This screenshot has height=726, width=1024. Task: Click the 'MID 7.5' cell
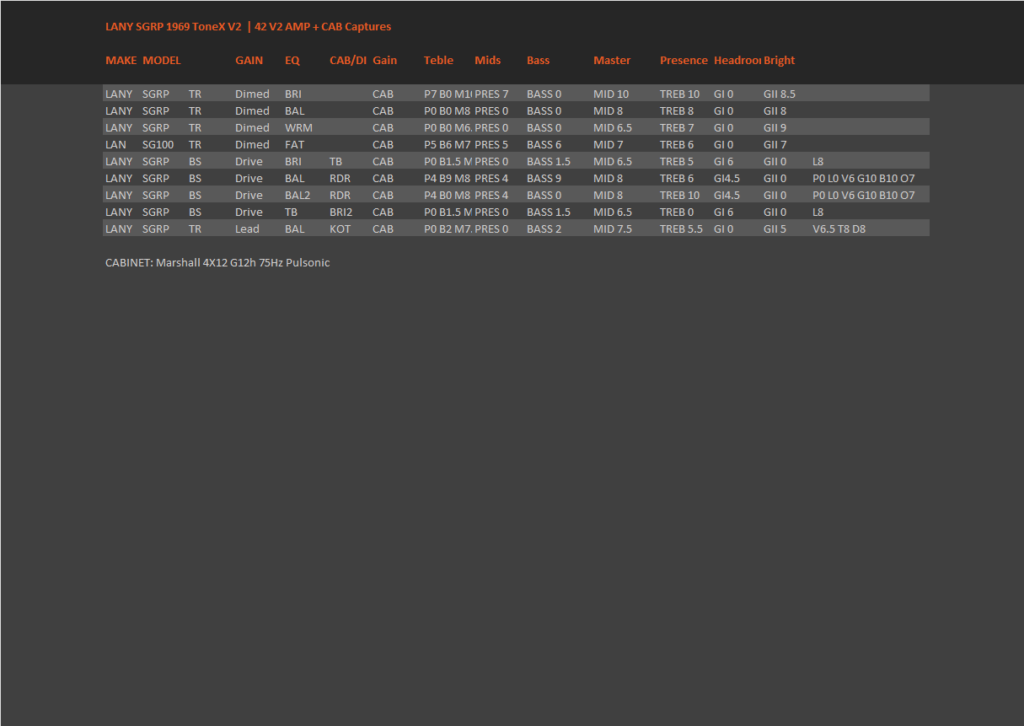pos(613,229)
